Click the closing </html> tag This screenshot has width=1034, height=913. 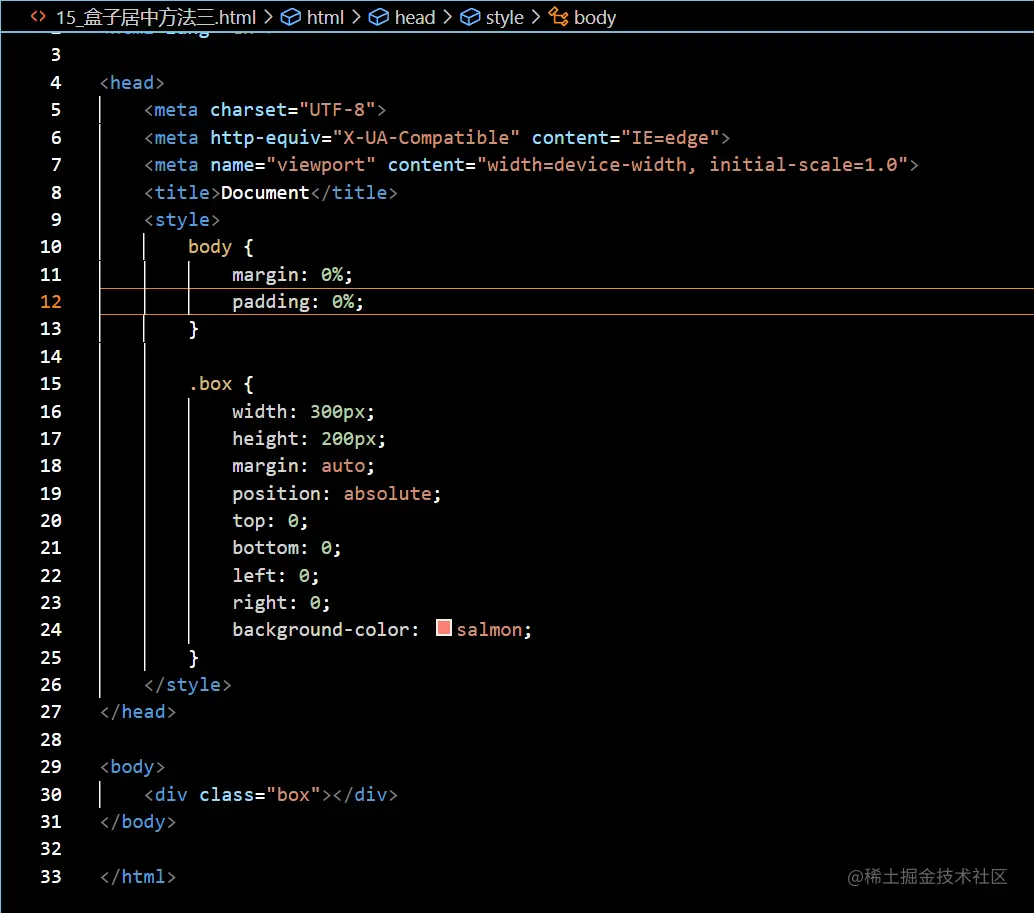(138, 877)
